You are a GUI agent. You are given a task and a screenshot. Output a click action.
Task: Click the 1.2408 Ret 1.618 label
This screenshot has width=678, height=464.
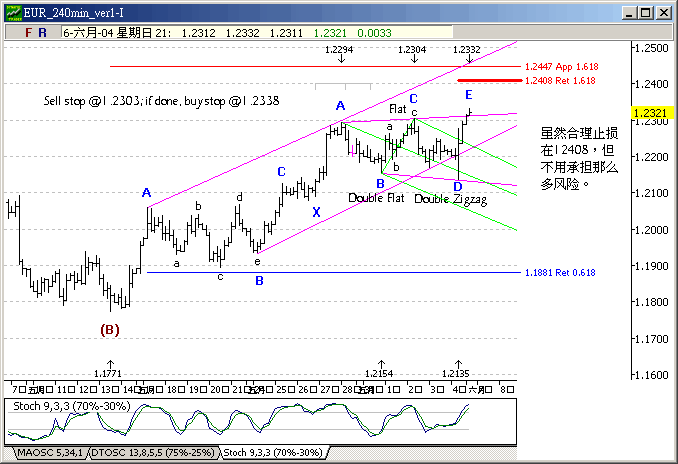[x=560, y=80]
